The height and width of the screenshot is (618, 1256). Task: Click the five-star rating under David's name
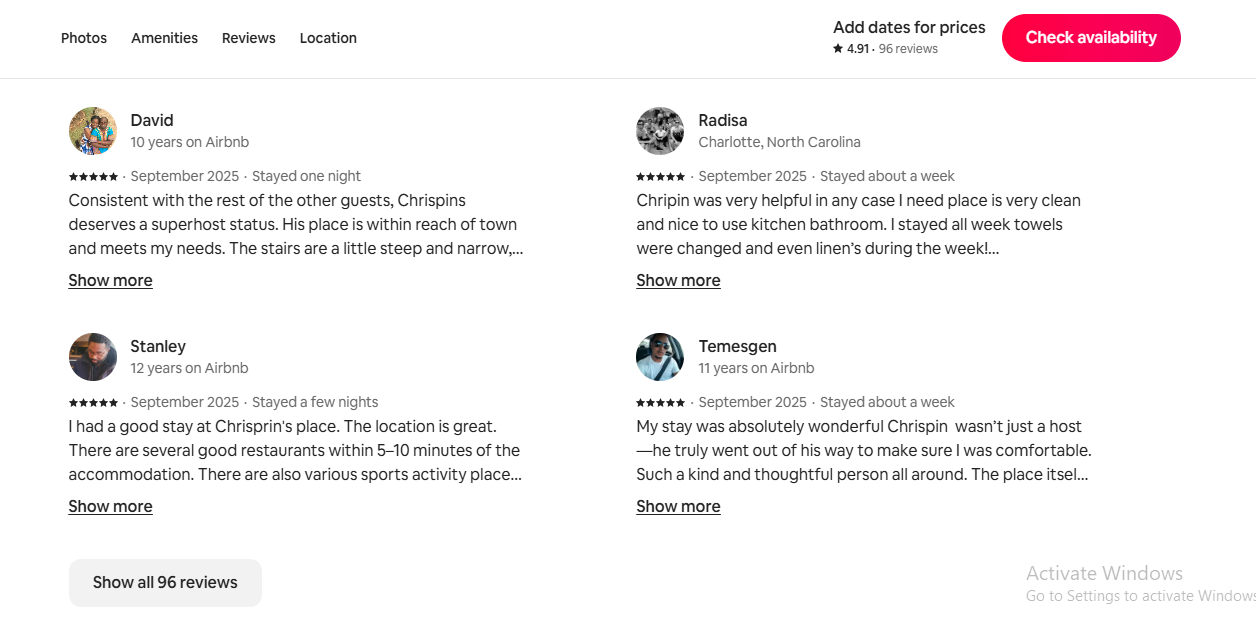(x=93, y=176)
